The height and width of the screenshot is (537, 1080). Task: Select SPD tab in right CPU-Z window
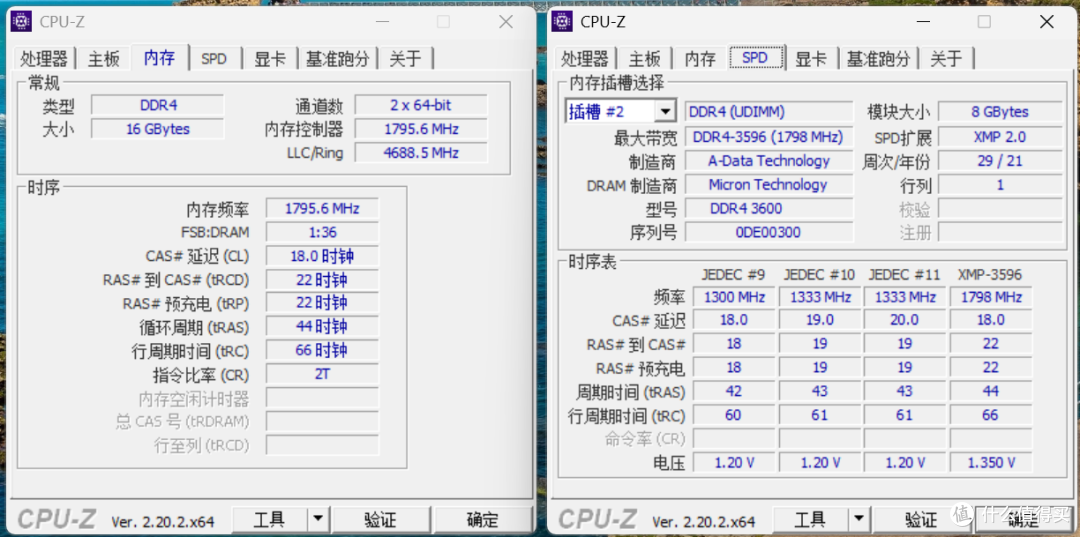(756, 57)
